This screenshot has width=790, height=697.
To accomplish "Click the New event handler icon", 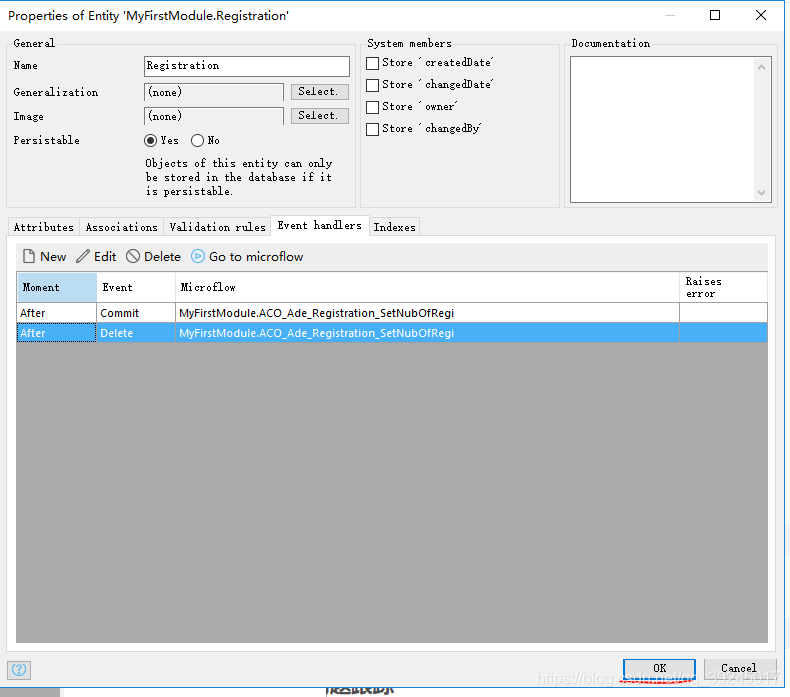I will click(29, 257).
